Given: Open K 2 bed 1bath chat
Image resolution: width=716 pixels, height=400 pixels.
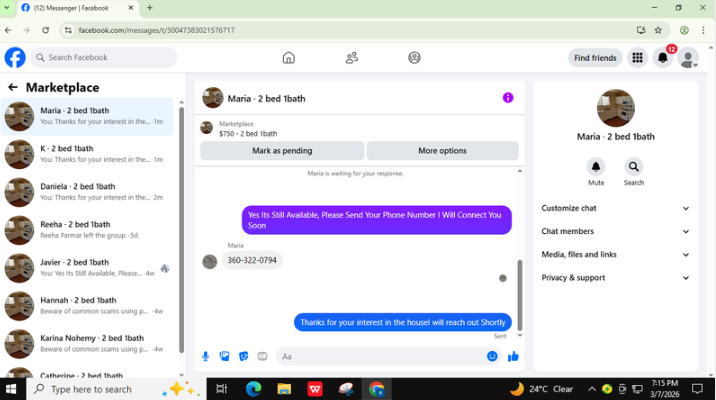Looking at the screenshot, I should [x=87, y=154].
